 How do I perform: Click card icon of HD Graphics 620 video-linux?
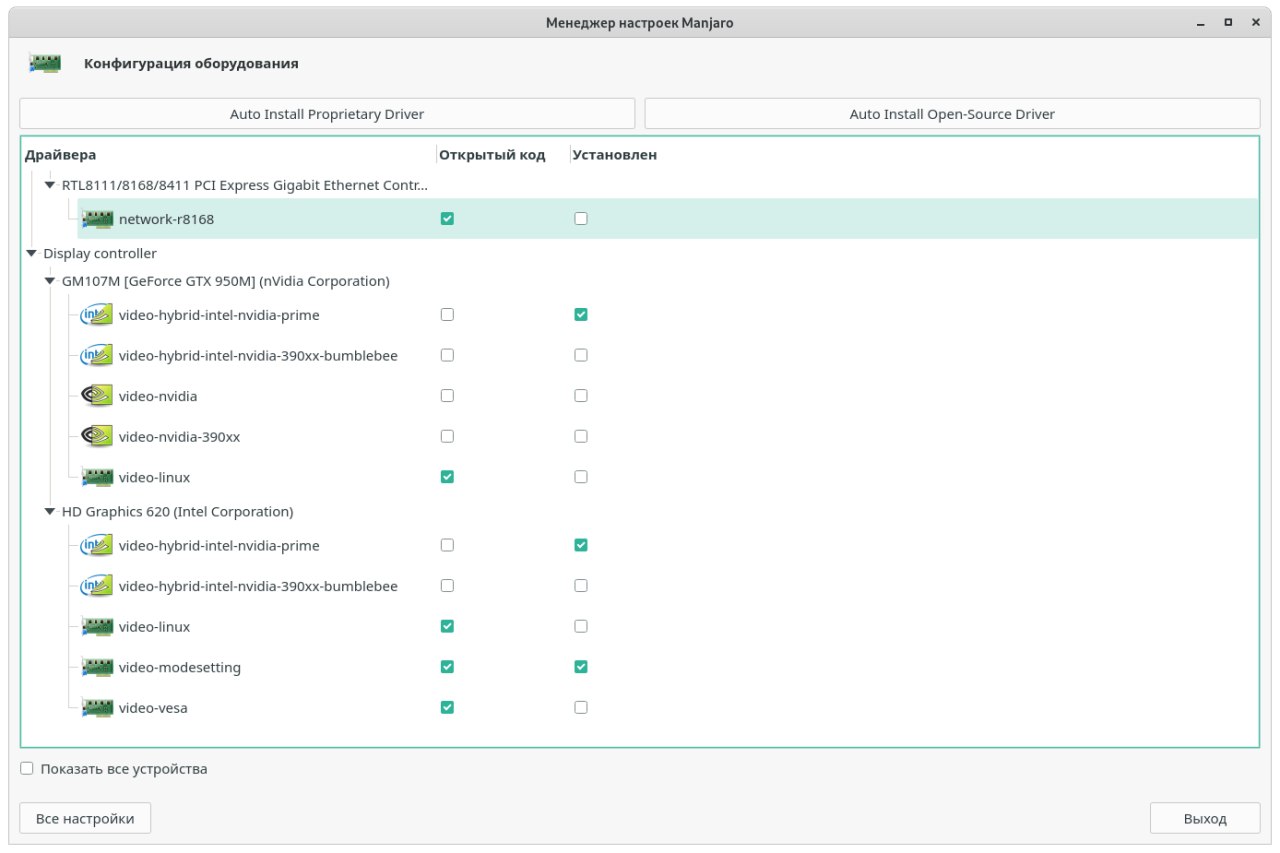pos(97,627)
